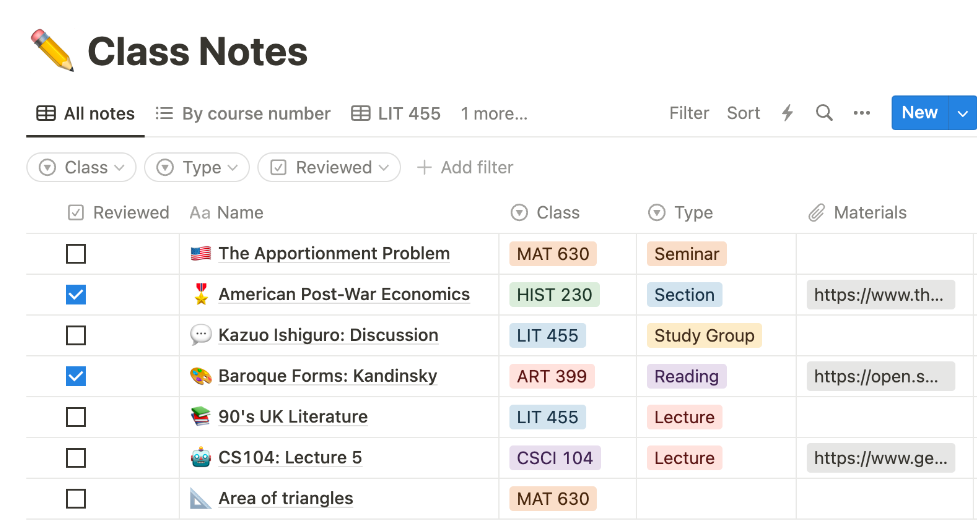Click the arrow next to New button

point(963,113)
